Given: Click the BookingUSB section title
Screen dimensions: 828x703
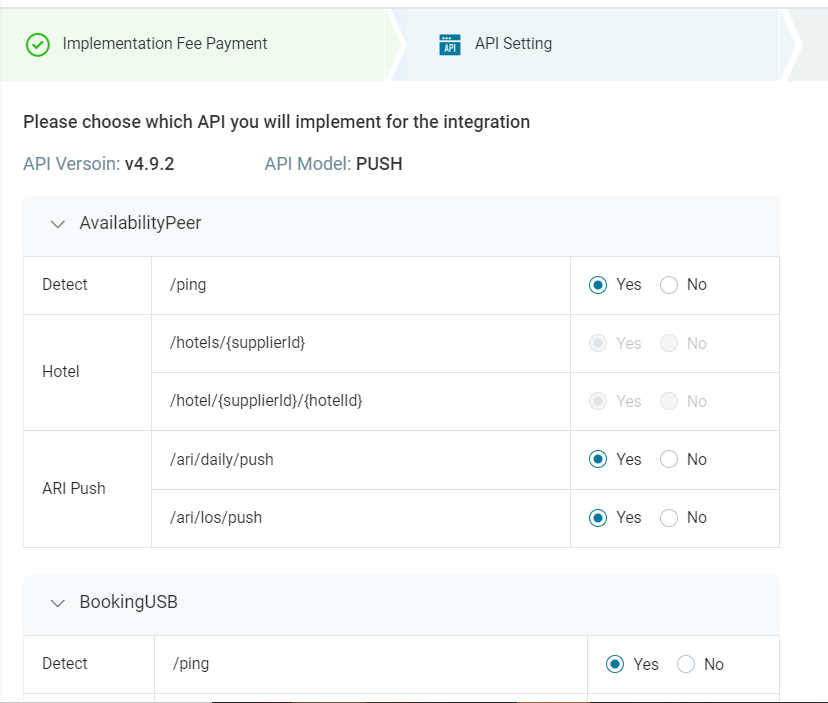Looking at the screenshot, I should point(128,602).
